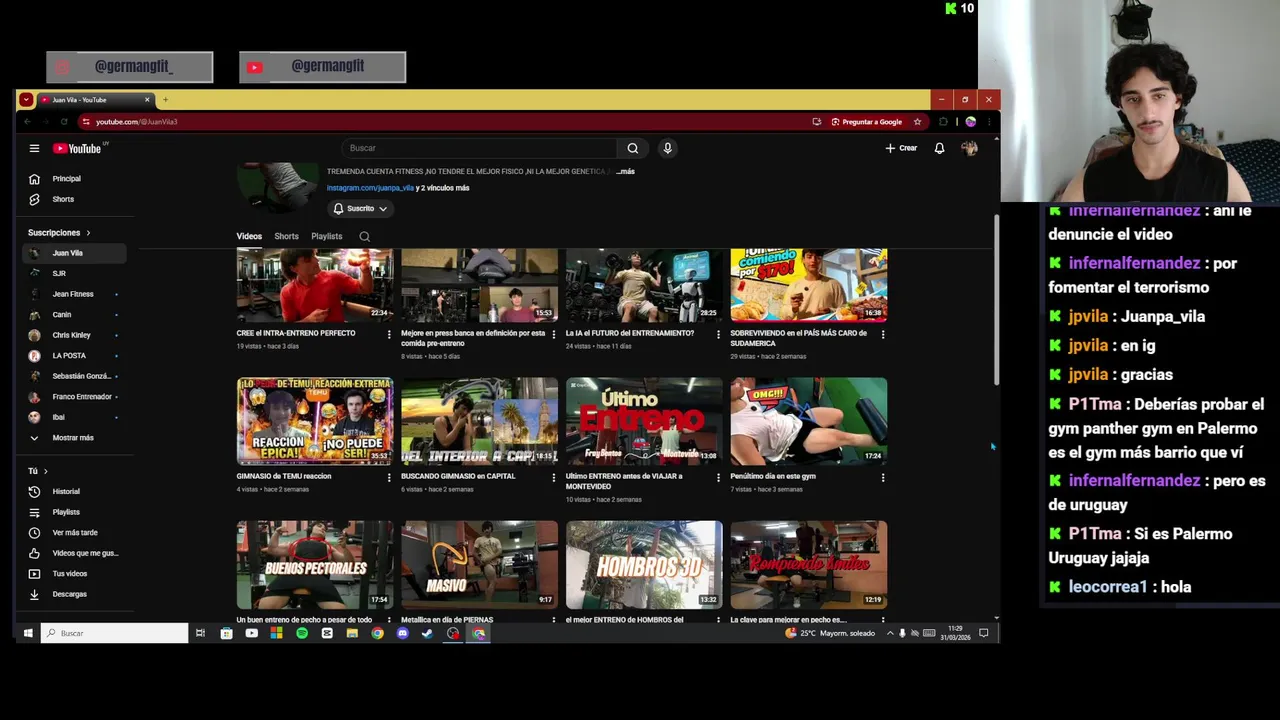Open HOMBROS 3D video thumbnail
This screenshot has width=1280, height=720.
[x=644, y=564]
